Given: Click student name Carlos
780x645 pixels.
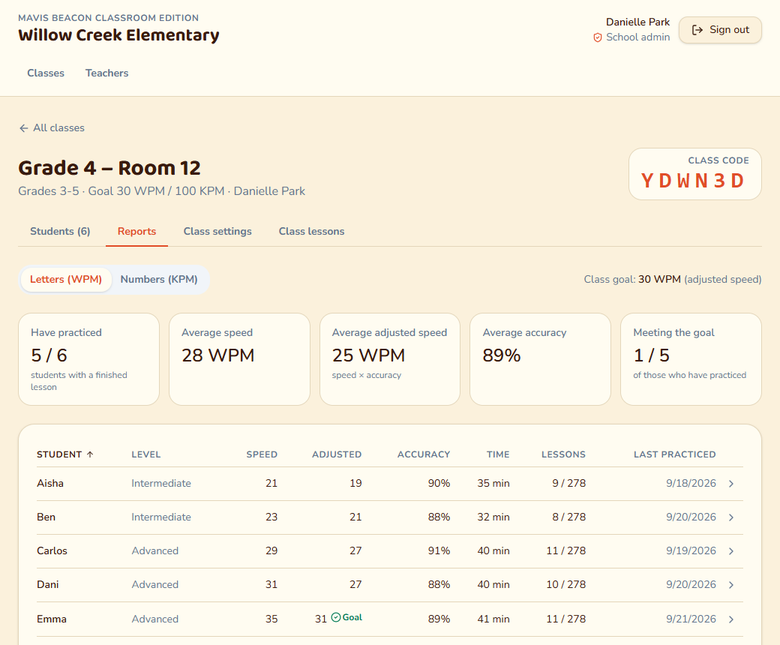Looking at the screenshot, I should (52, 551).
